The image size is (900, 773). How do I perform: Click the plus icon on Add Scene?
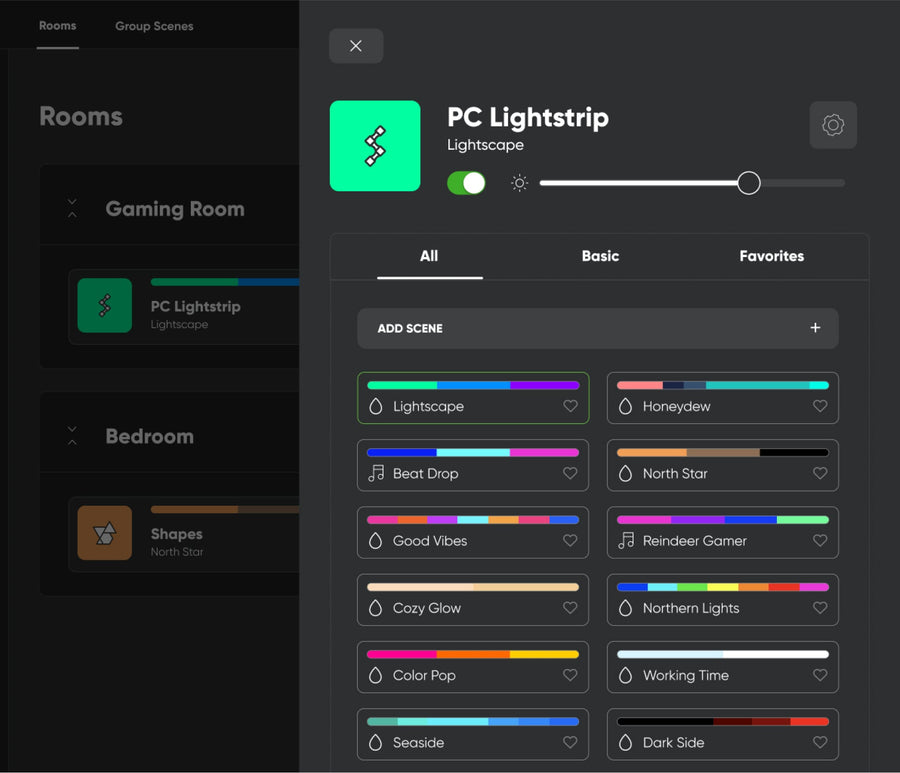click(x=815, y=328)
